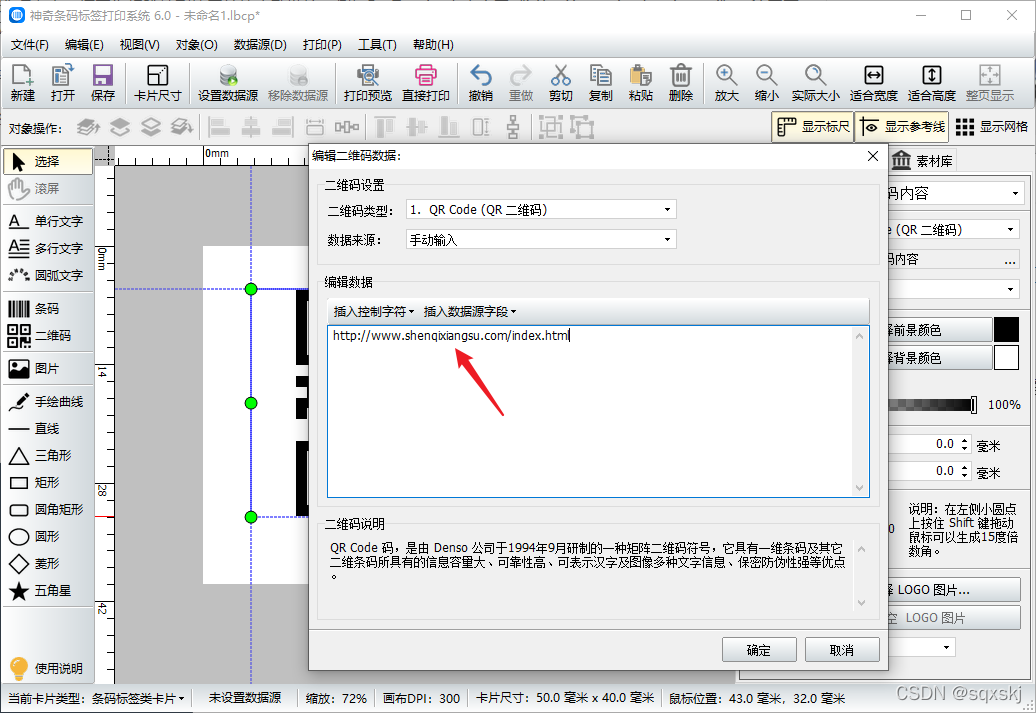Activate the 选择 selection mode
Screen dimensions: 1036x713
(48, 161)
